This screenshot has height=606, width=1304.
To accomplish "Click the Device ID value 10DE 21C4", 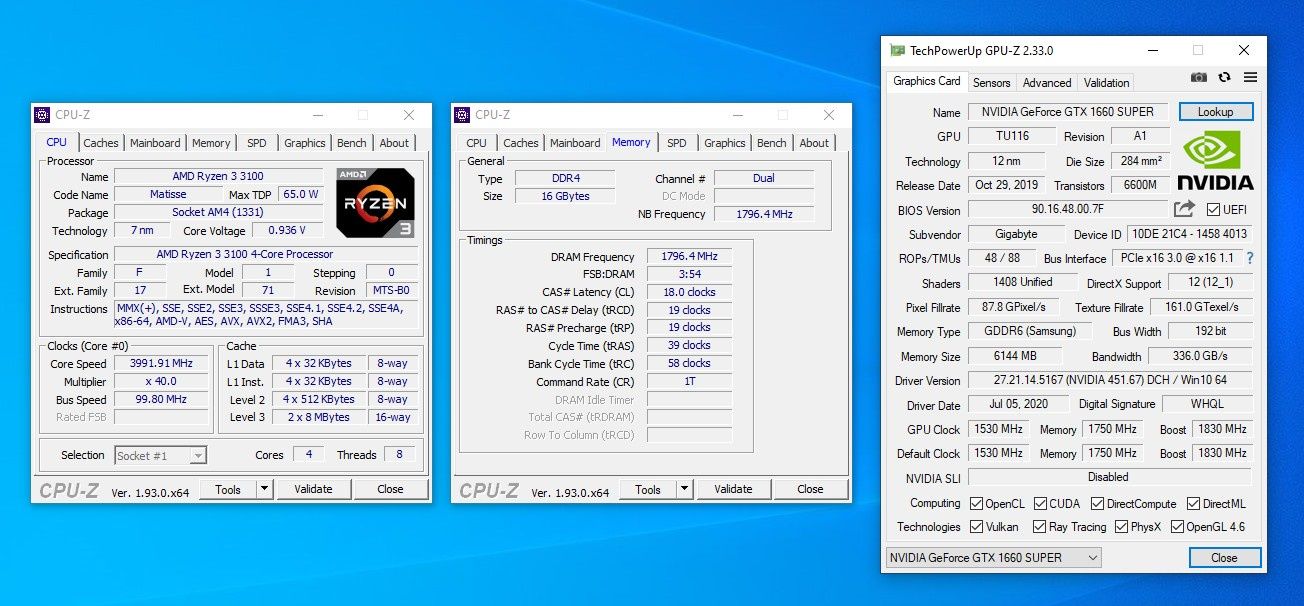I will tap(1190, 234).
